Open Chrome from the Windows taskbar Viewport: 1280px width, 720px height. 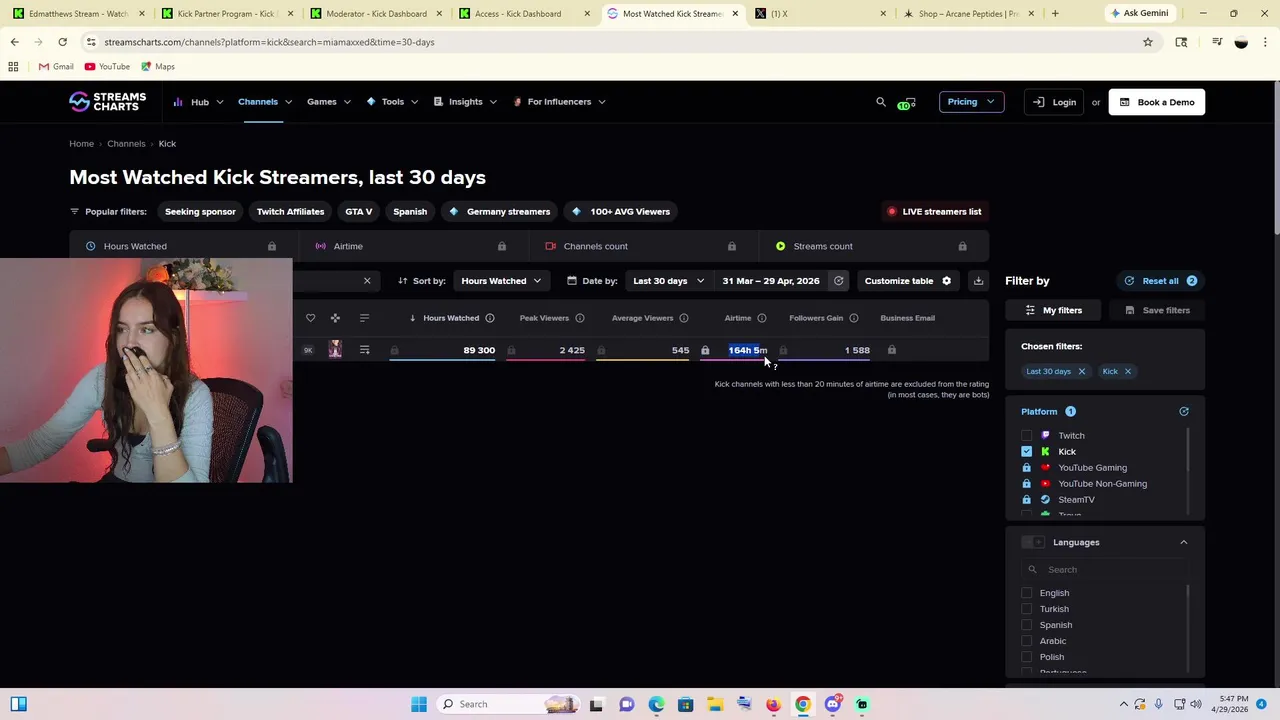(x=803, y=704)
